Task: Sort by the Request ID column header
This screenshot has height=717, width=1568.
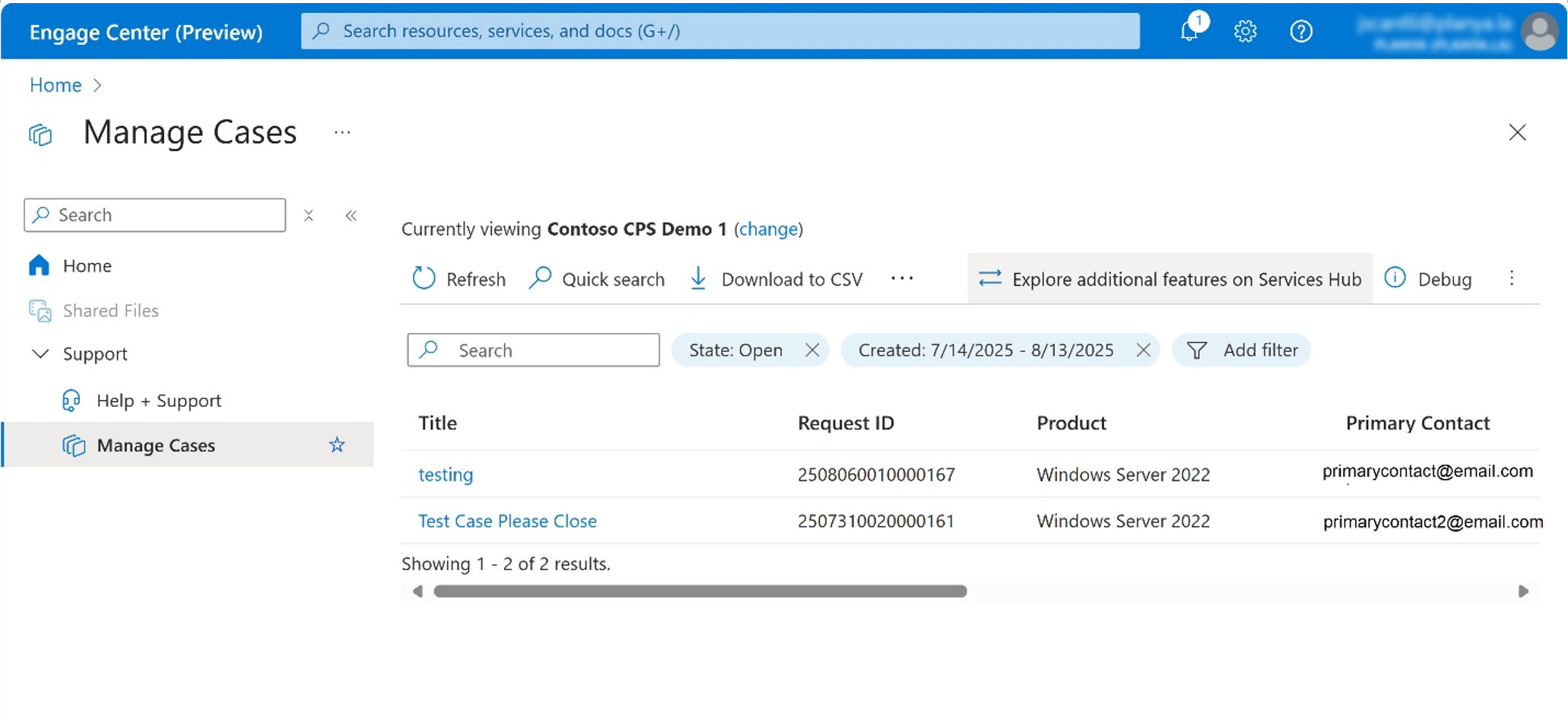Action: point(846,423)
